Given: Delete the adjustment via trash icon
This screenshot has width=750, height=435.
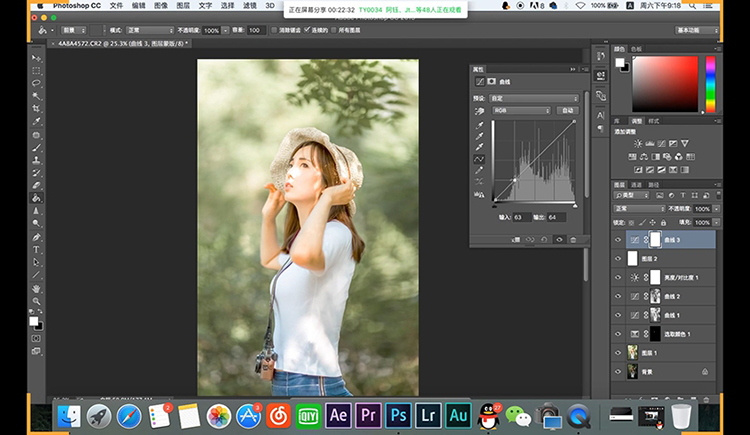Looking at the screenshot, I should point(573,239).
